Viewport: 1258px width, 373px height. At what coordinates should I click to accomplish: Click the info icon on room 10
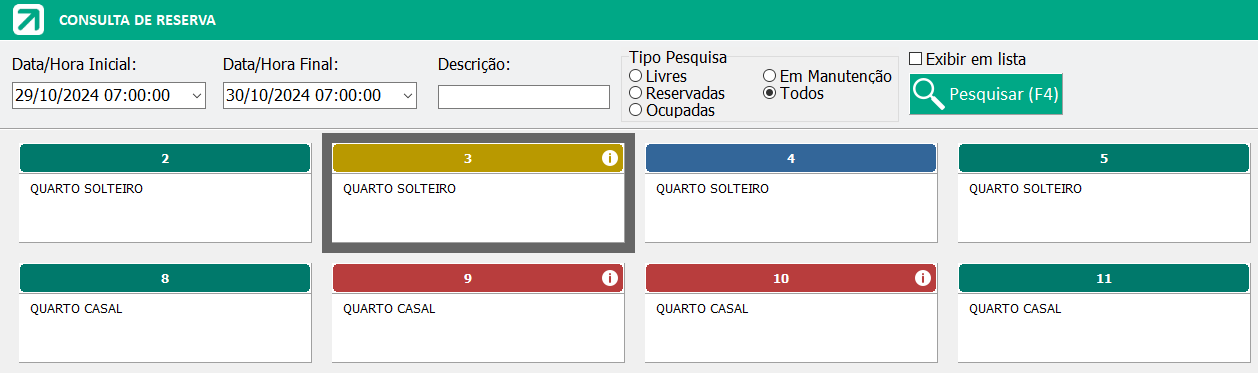click(x=922, y=278)
